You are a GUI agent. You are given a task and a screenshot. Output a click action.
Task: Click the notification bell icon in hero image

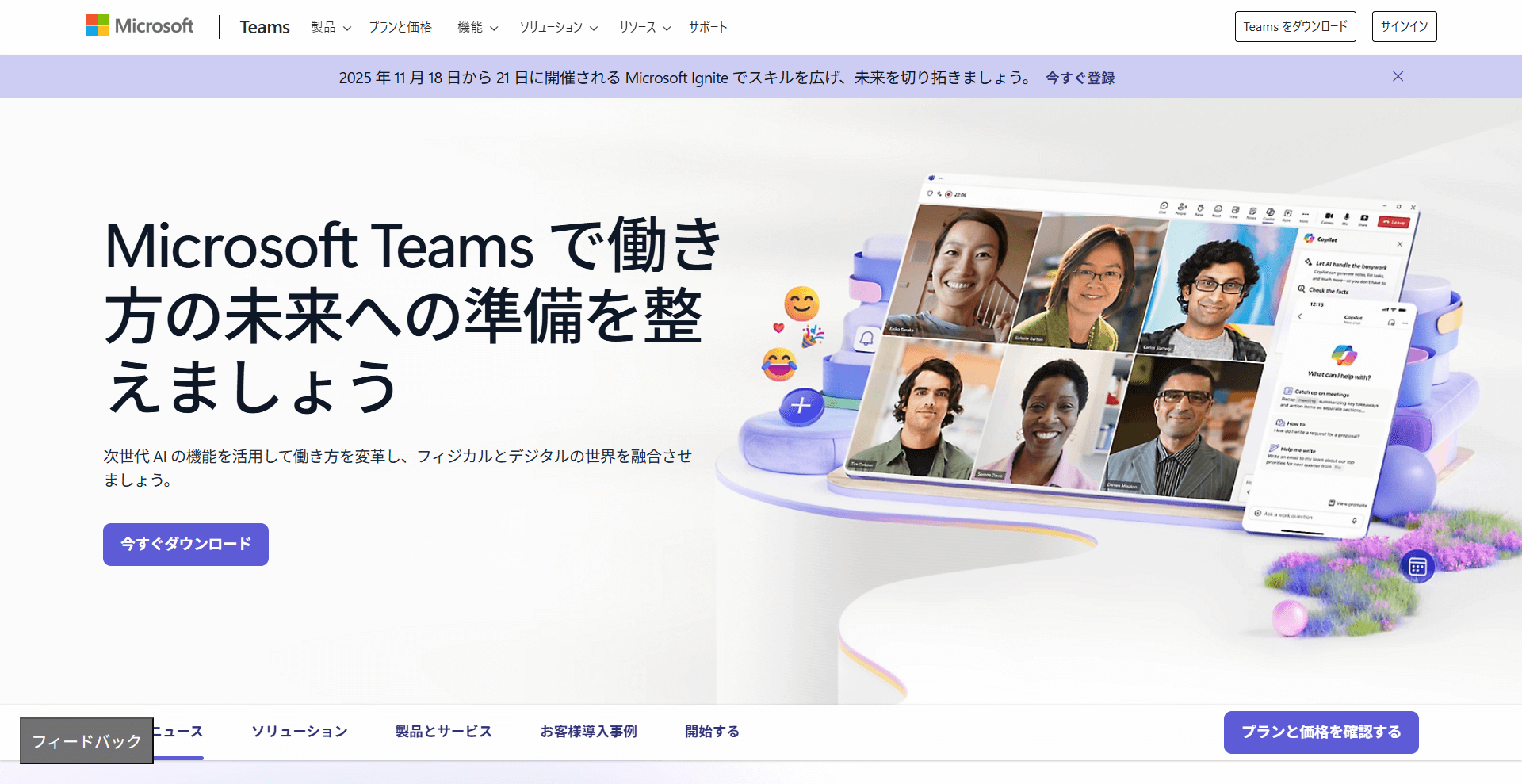click(x=866, y=338)
